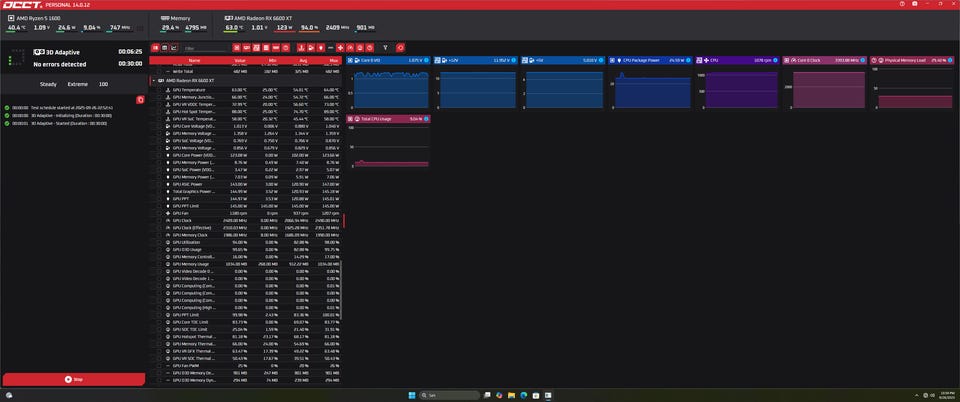Tick the checkbox for GPU Hot Spot Temperature row
This screenshot has height=402, width=960.
click(x=160, y=111)
